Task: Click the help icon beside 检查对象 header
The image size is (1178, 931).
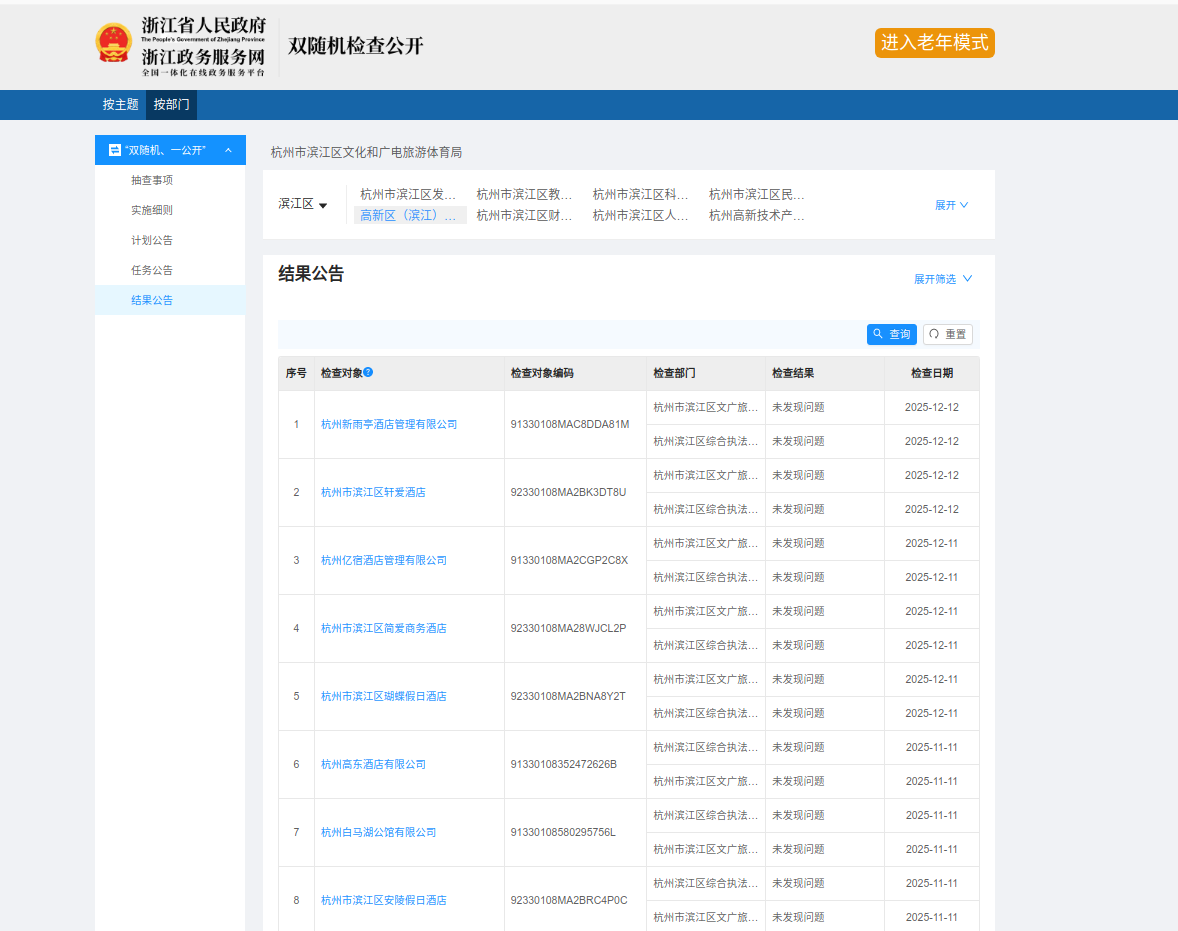Action: pyautogui.click(x=368, y=372)
